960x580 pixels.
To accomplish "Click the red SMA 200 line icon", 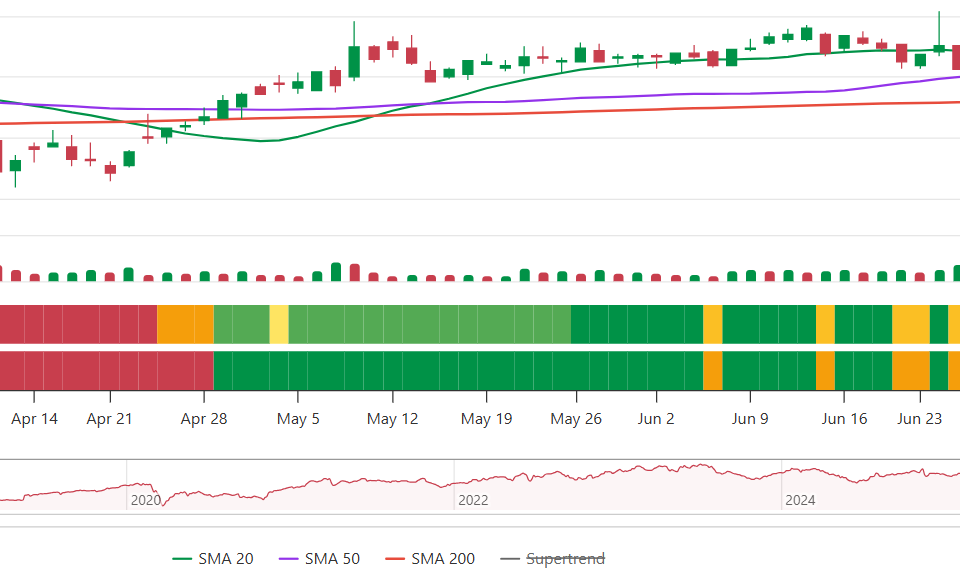I will tap(395, 559).
